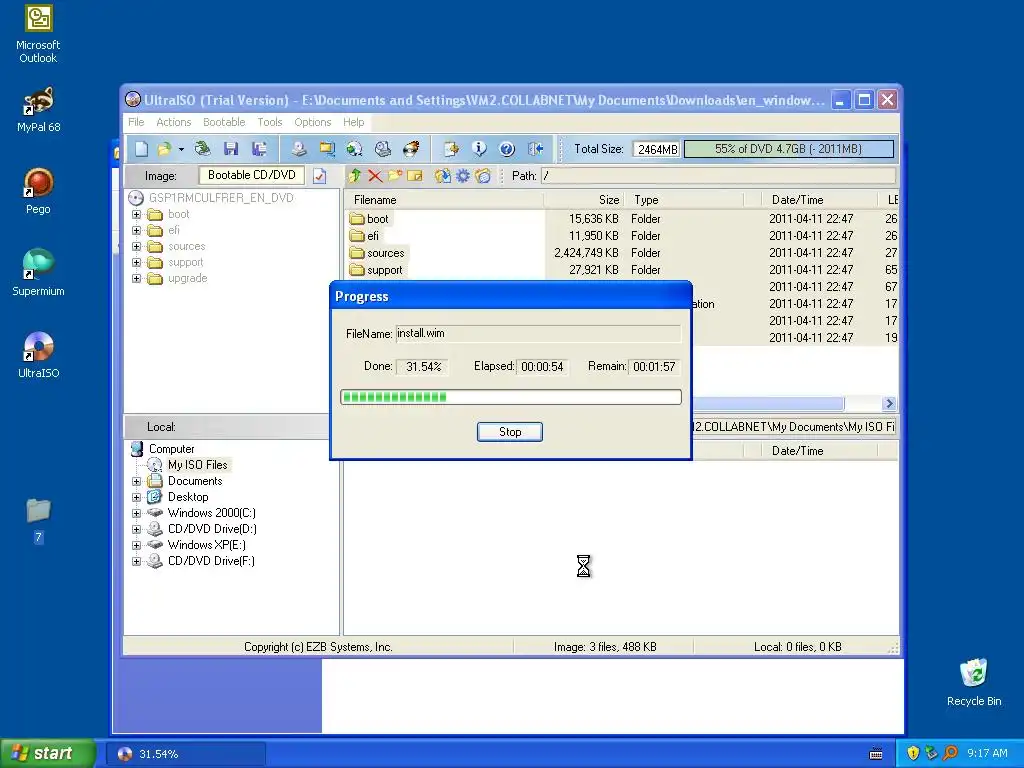The image size is (1024, 768).
Task: Open the Bootable menu
Action: [x=224, y=122]
